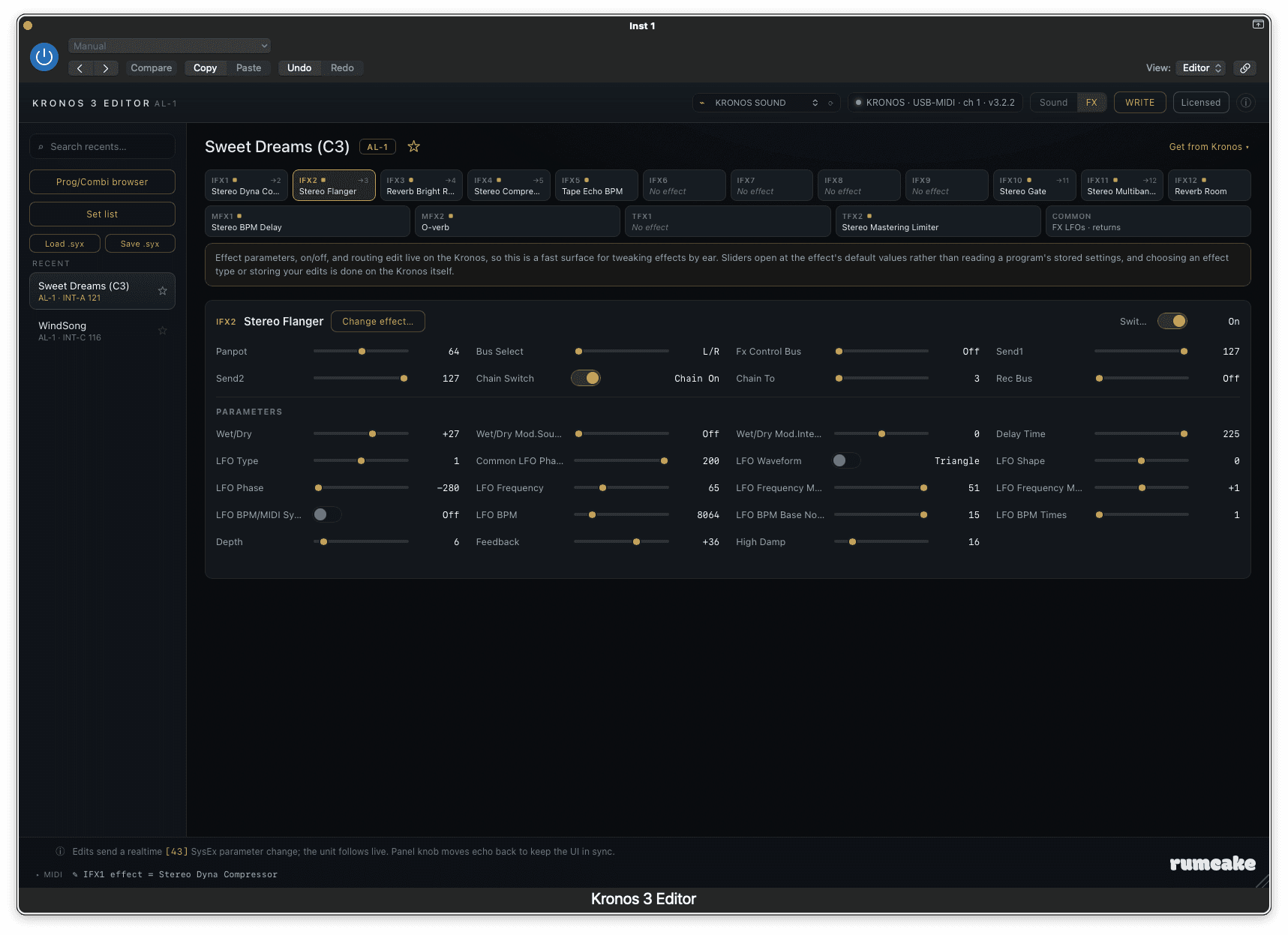
Task: Open Change effect chooser
Action: point(378,321)
